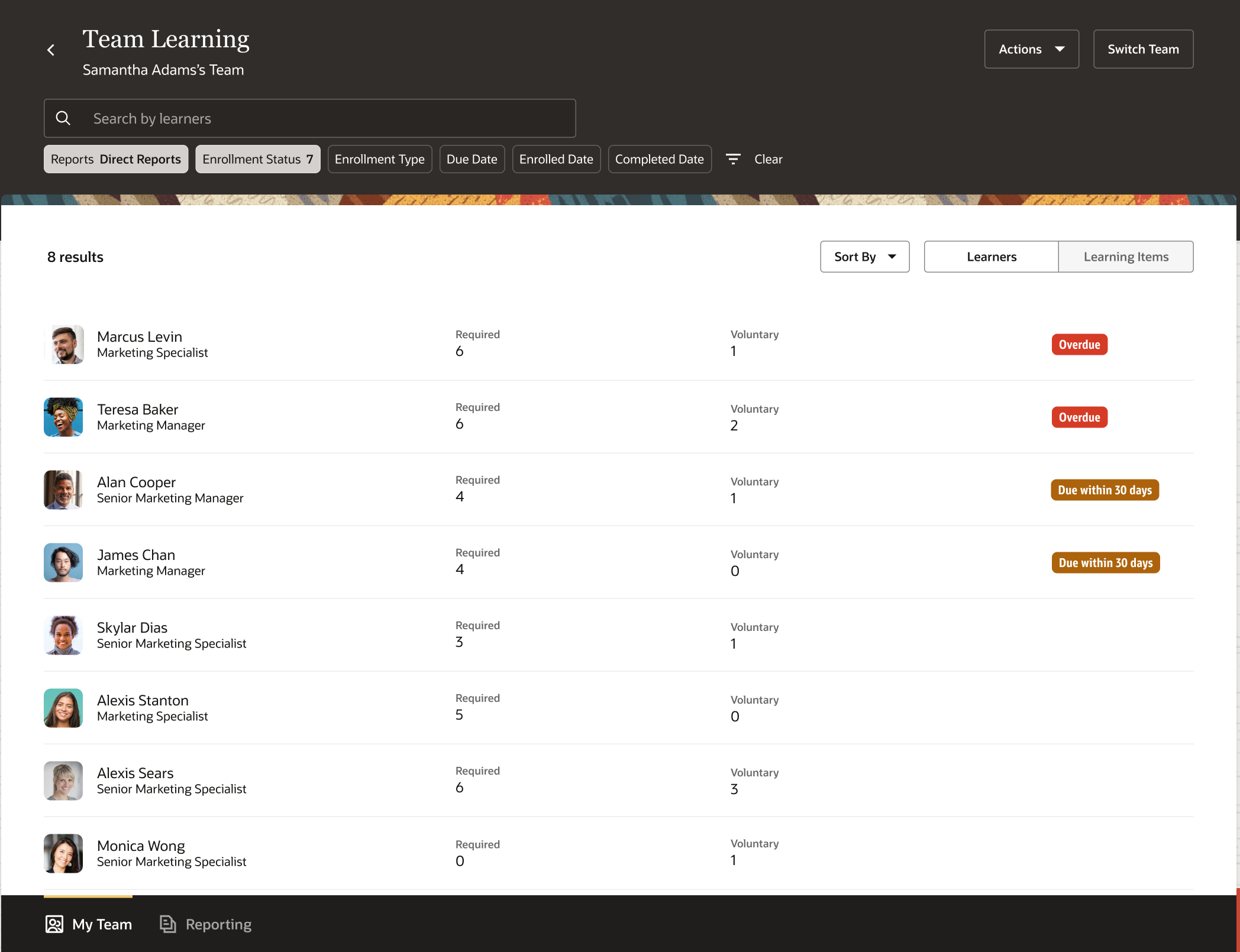This screenshot has height=952, width=1240.
Task: Click the Reporting document icon
Action: click(x=168, y=924)
